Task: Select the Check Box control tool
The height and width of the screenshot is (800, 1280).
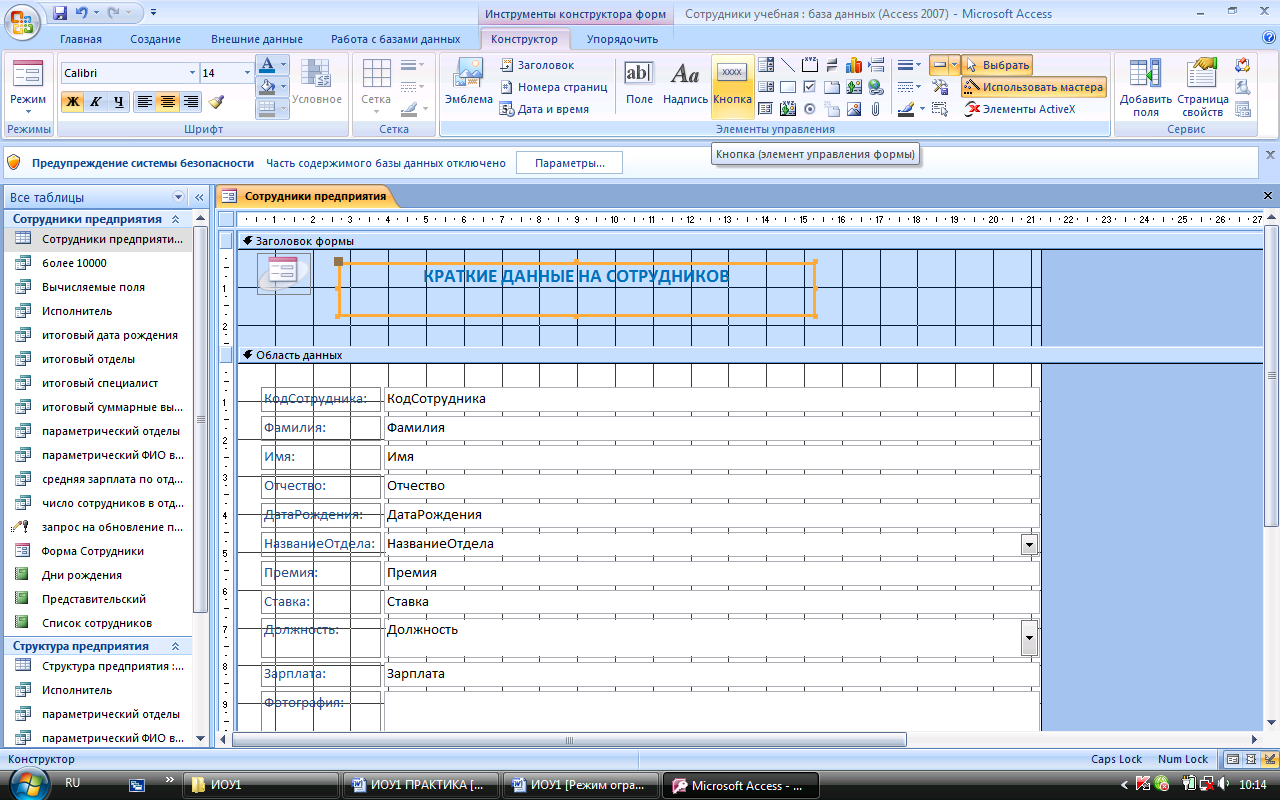Action: coord(810,87)
